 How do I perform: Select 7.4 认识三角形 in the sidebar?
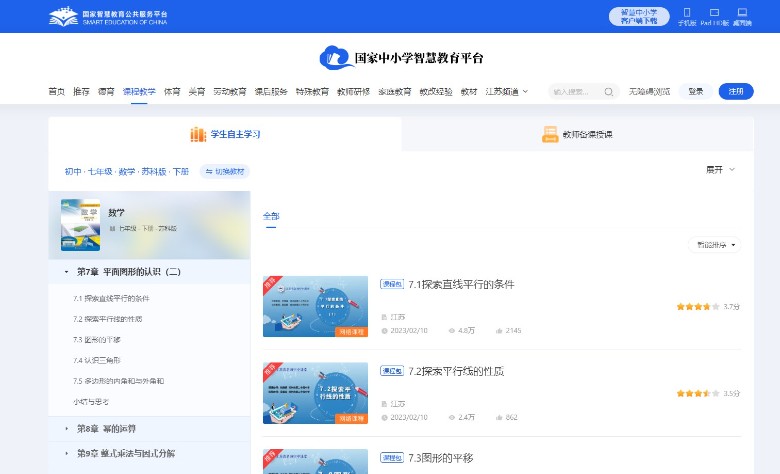pyautogui.click(x=97, y=360)
